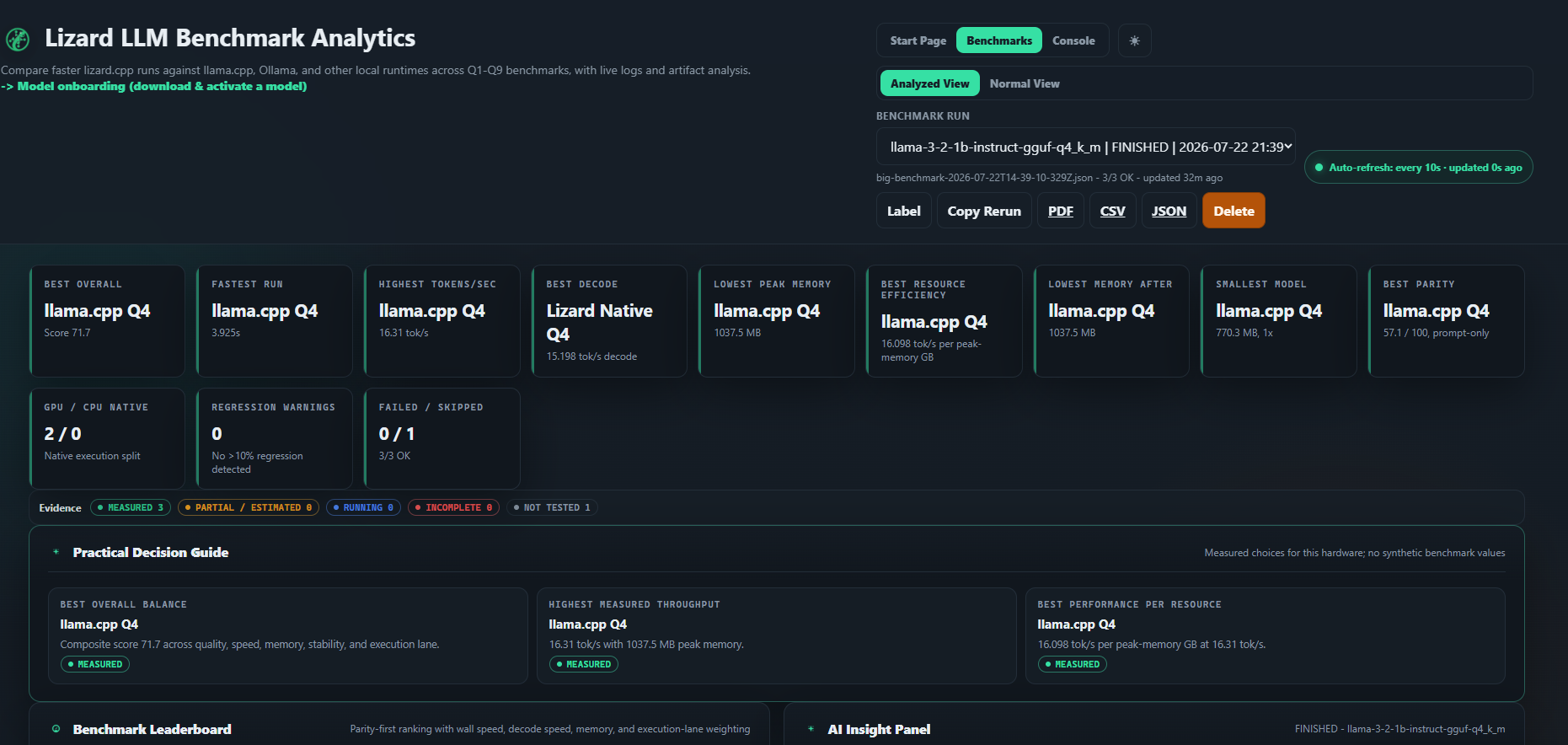Follow the Model onboarding link
The image size is (1568, 745).
pyautogui.click(x=154, y=86)
